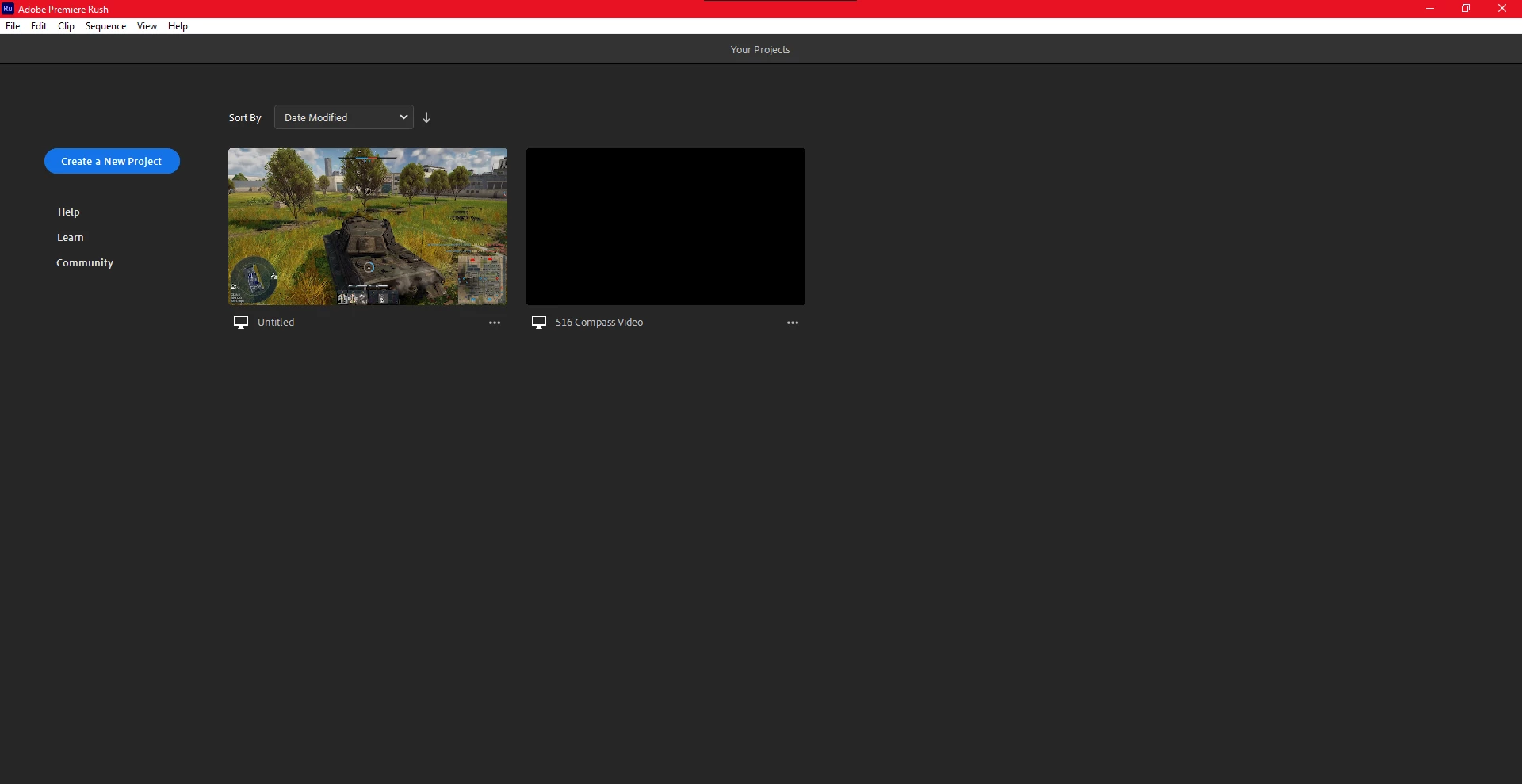
Task: Open the Edit menu
Action: 39,26
